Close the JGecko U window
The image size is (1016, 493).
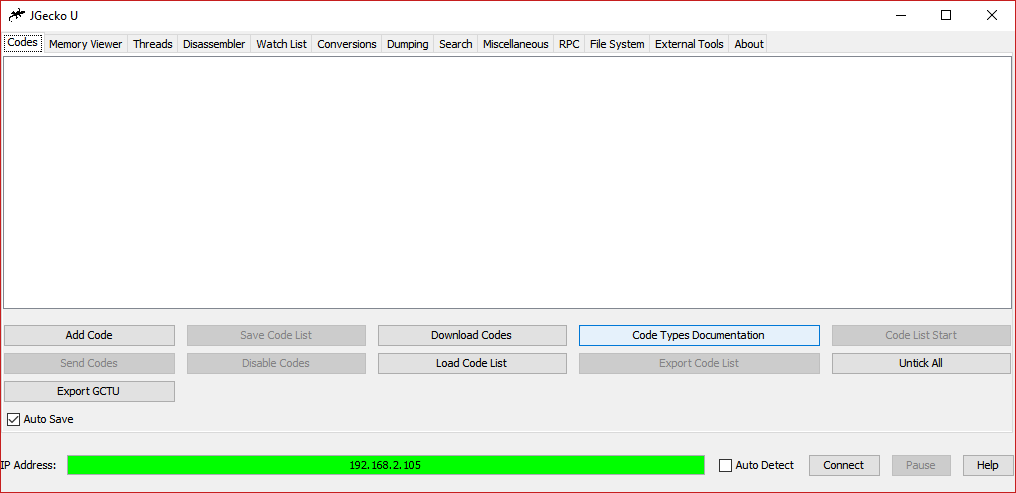(991, 16)
